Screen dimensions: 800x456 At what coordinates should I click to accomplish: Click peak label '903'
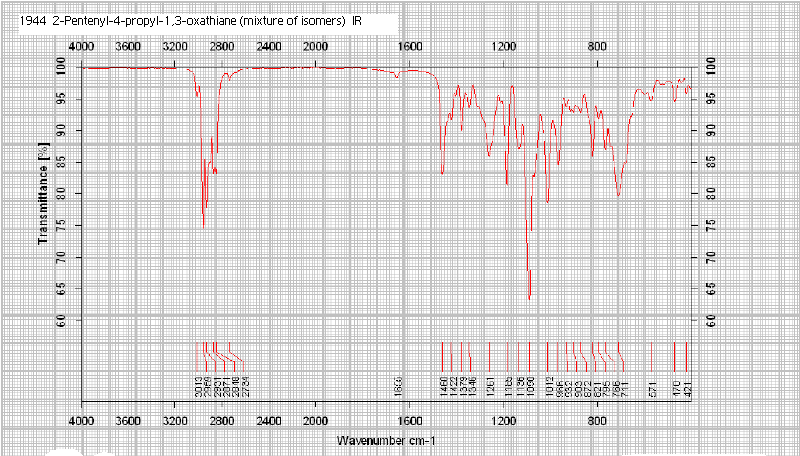(x=577, y=389)
